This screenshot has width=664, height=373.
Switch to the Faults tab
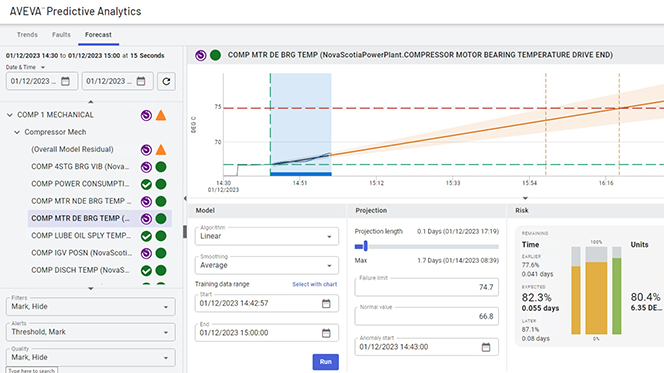pos(61,35)
